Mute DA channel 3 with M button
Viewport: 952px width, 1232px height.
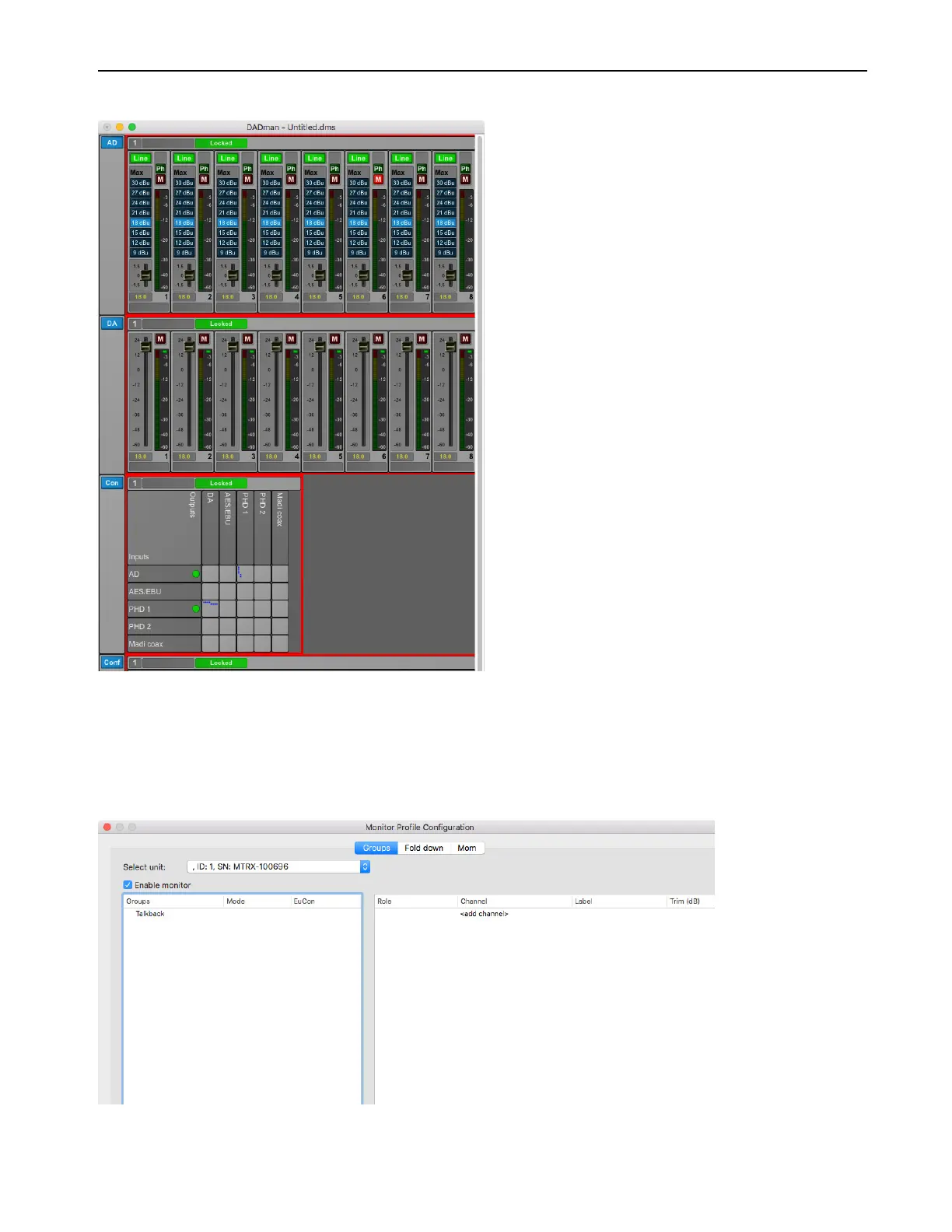[248, 339]
